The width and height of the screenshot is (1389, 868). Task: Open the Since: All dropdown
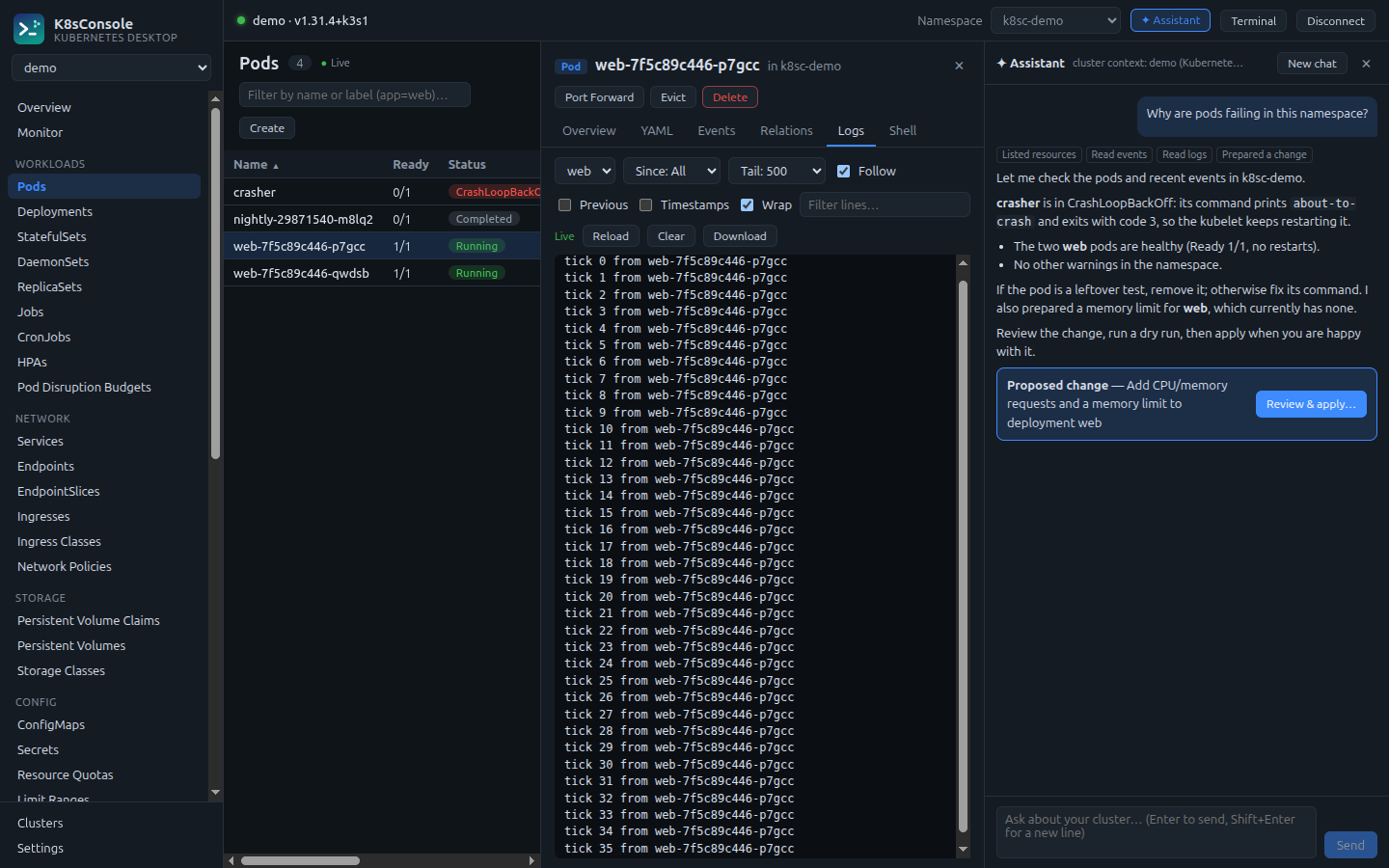click(671, 171)
